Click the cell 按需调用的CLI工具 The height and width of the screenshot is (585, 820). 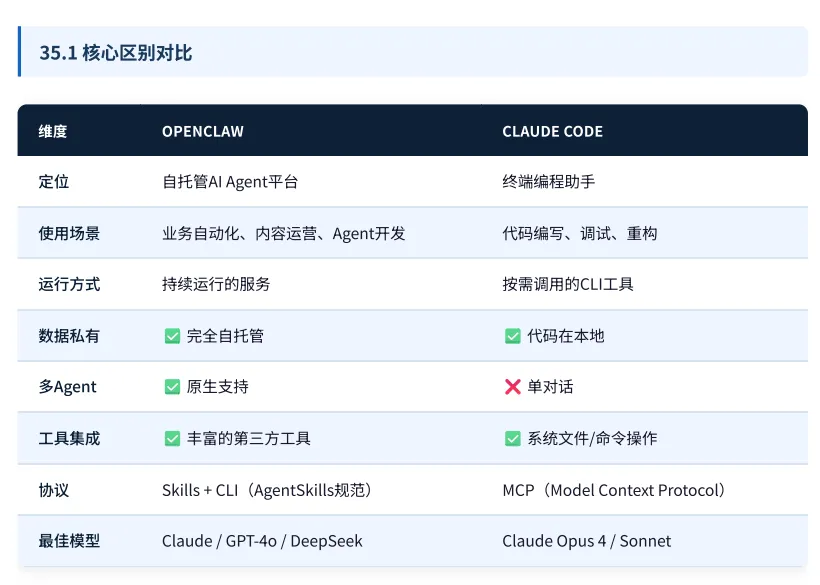click(x=568, y=284)
